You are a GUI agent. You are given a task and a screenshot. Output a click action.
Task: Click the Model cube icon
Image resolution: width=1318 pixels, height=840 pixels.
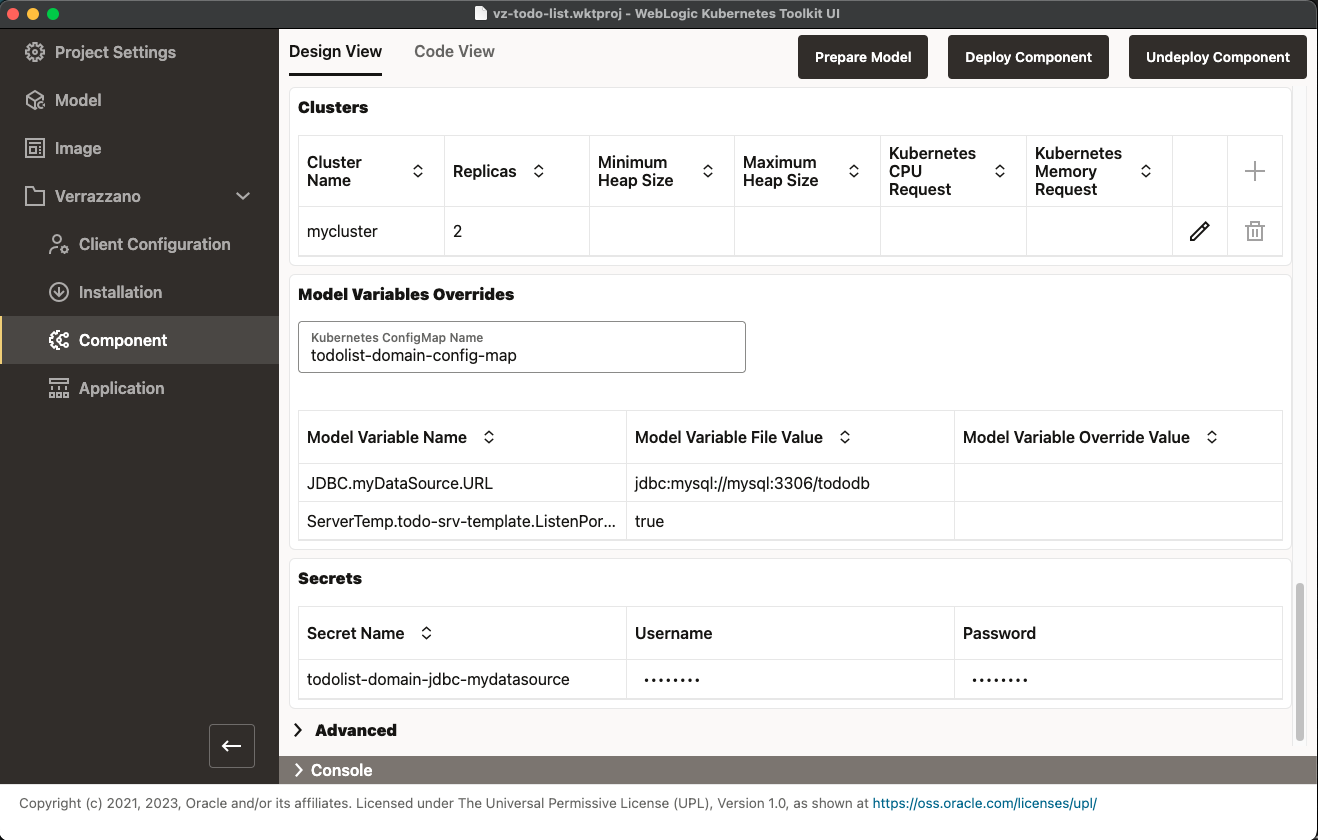pyautogui.click(x=35, y=100)
